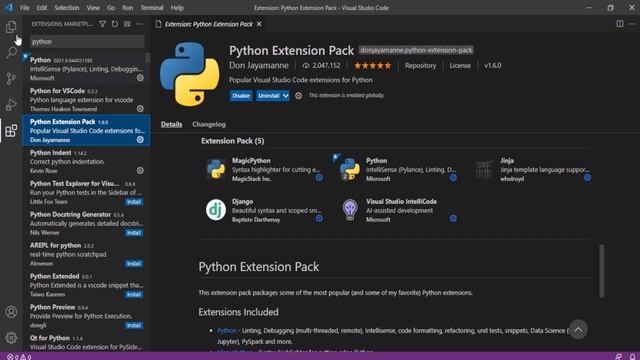Open the Search view in activity bar
The image size is (640, 360).
[x=11, y=52]
